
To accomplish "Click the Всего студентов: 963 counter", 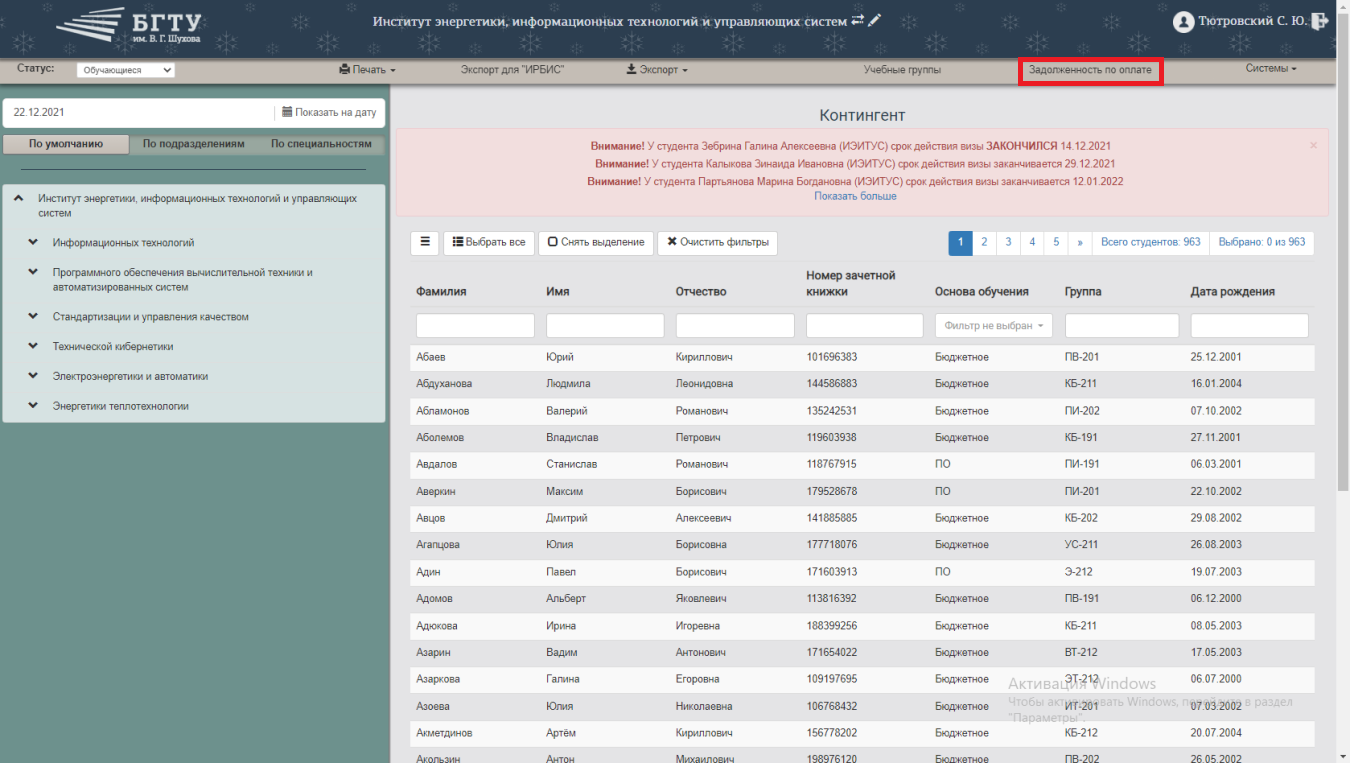I will click(x=1150, y=242).
